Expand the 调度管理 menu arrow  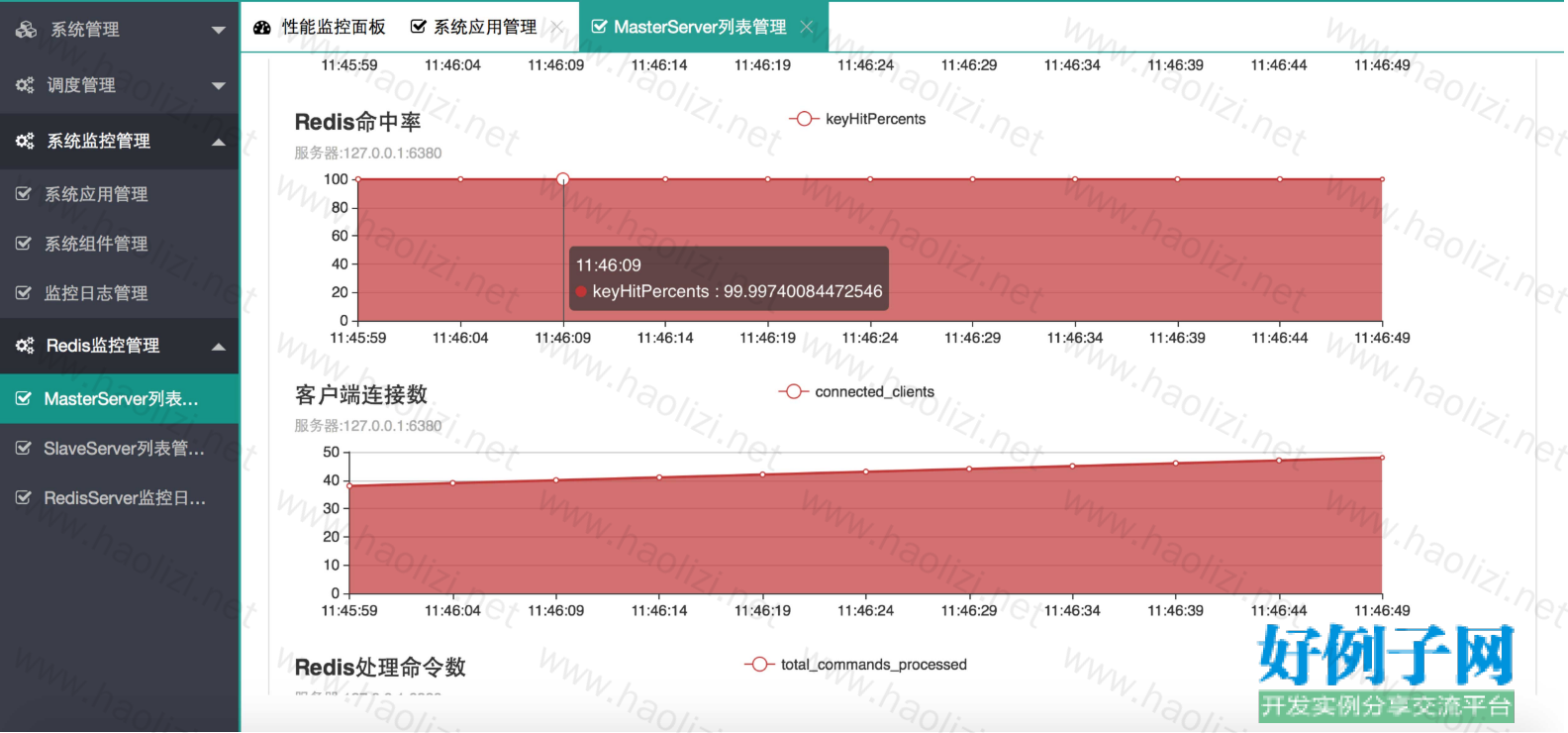219,85
